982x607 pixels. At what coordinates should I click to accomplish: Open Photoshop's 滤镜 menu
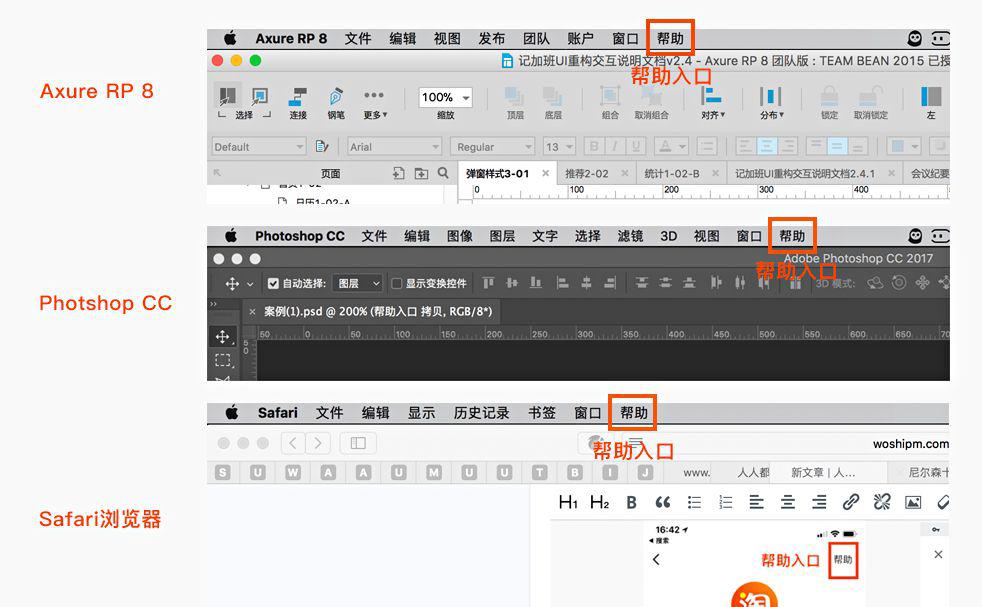pyautogui.click(x=630, y=236)
